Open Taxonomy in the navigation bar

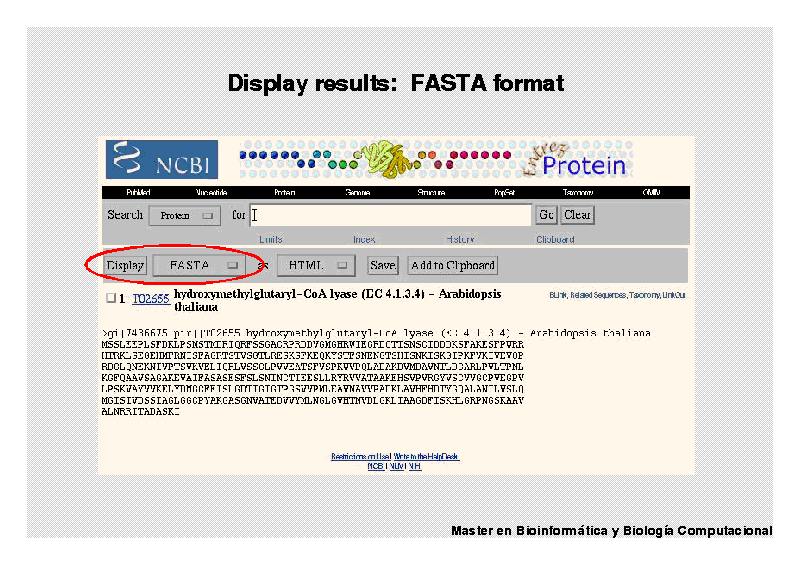(x=577, y=192)
